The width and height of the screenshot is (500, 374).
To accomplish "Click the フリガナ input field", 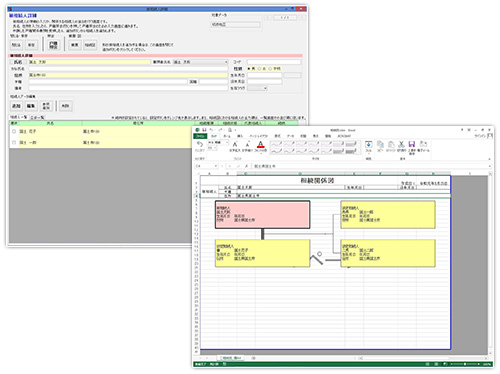I will tap(128, 69).
